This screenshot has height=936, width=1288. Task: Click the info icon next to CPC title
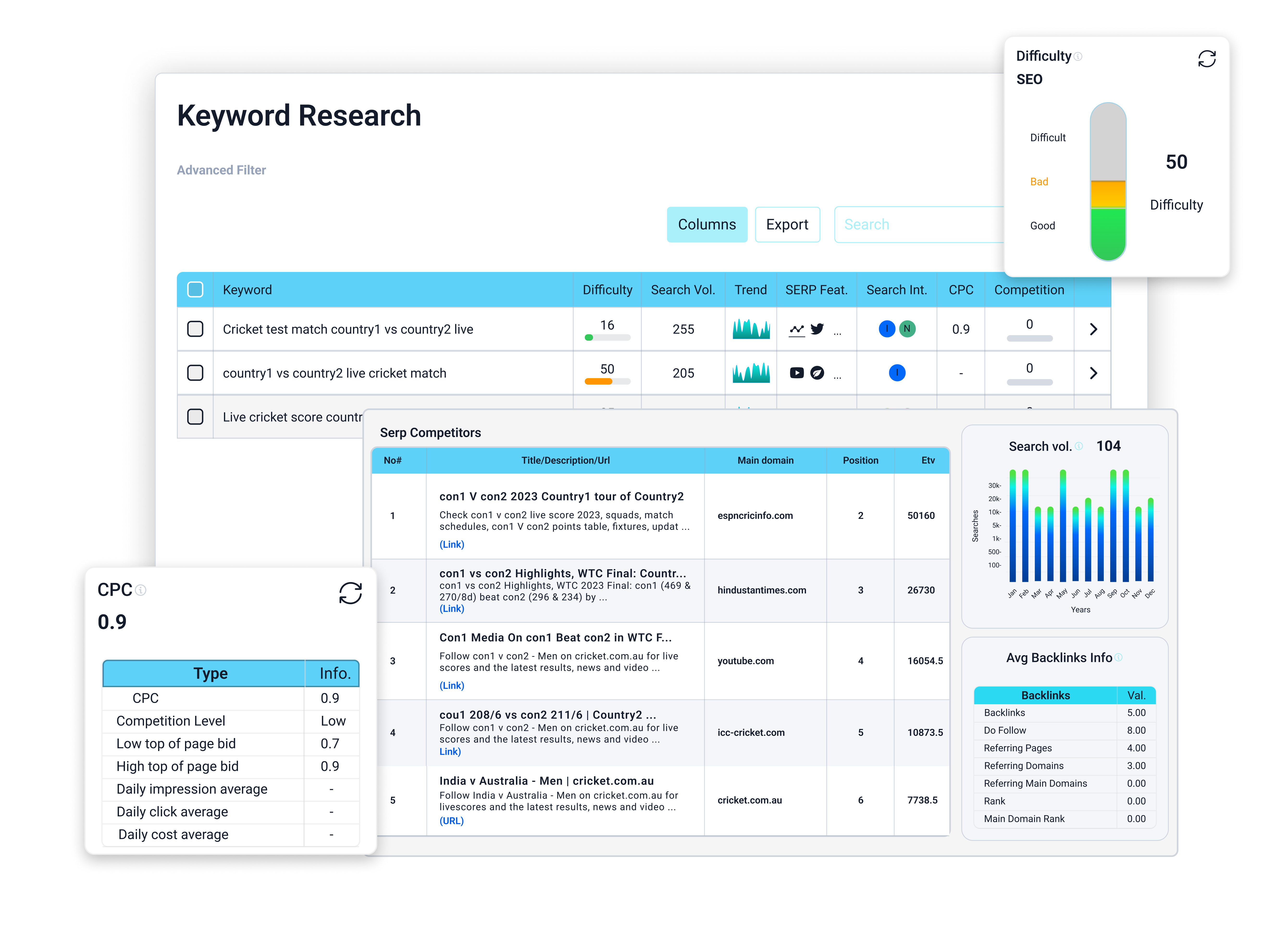[141, 590]
